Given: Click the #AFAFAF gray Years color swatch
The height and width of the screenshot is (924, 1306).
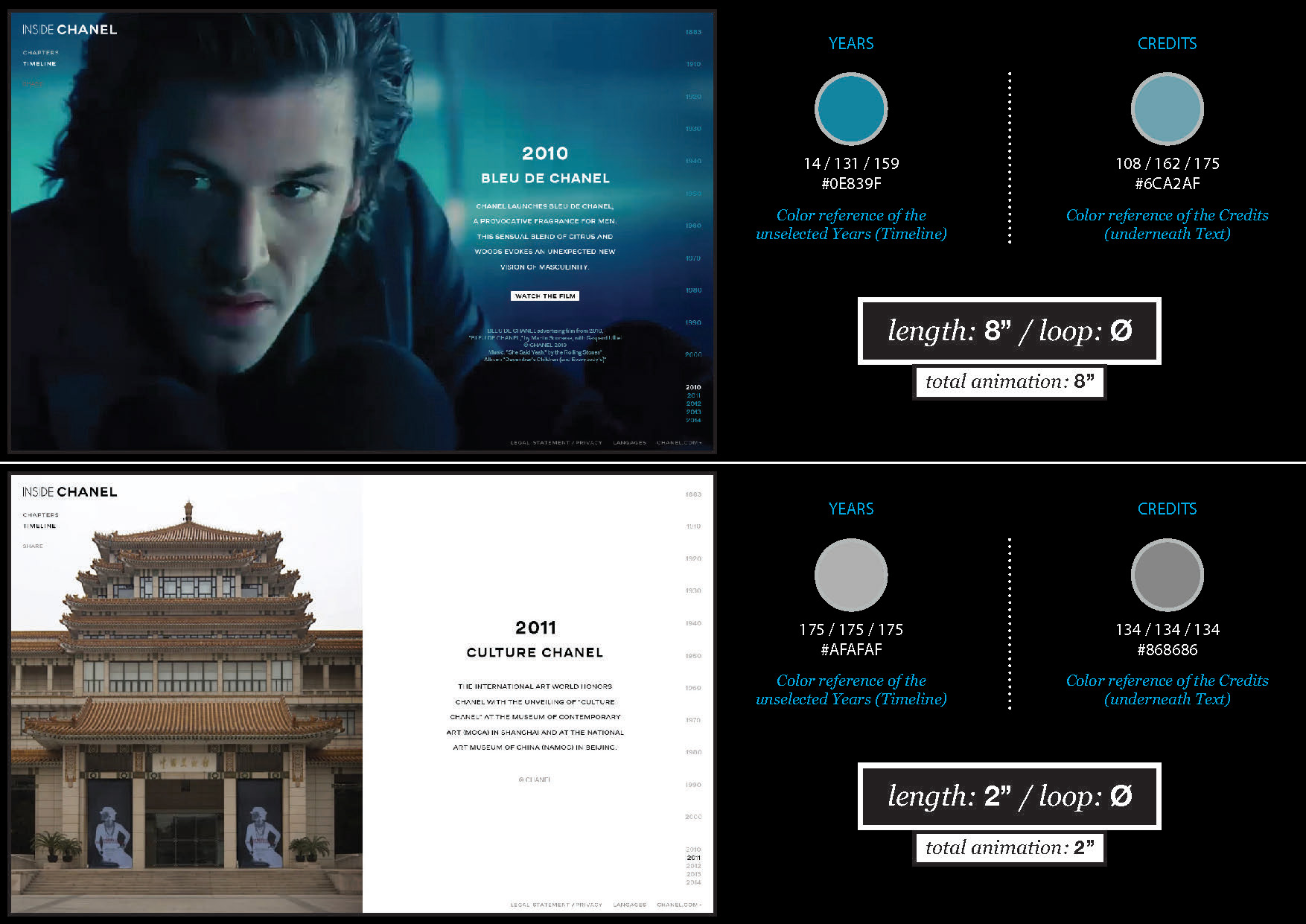Looking at the screenshot, I should (851, 575).
